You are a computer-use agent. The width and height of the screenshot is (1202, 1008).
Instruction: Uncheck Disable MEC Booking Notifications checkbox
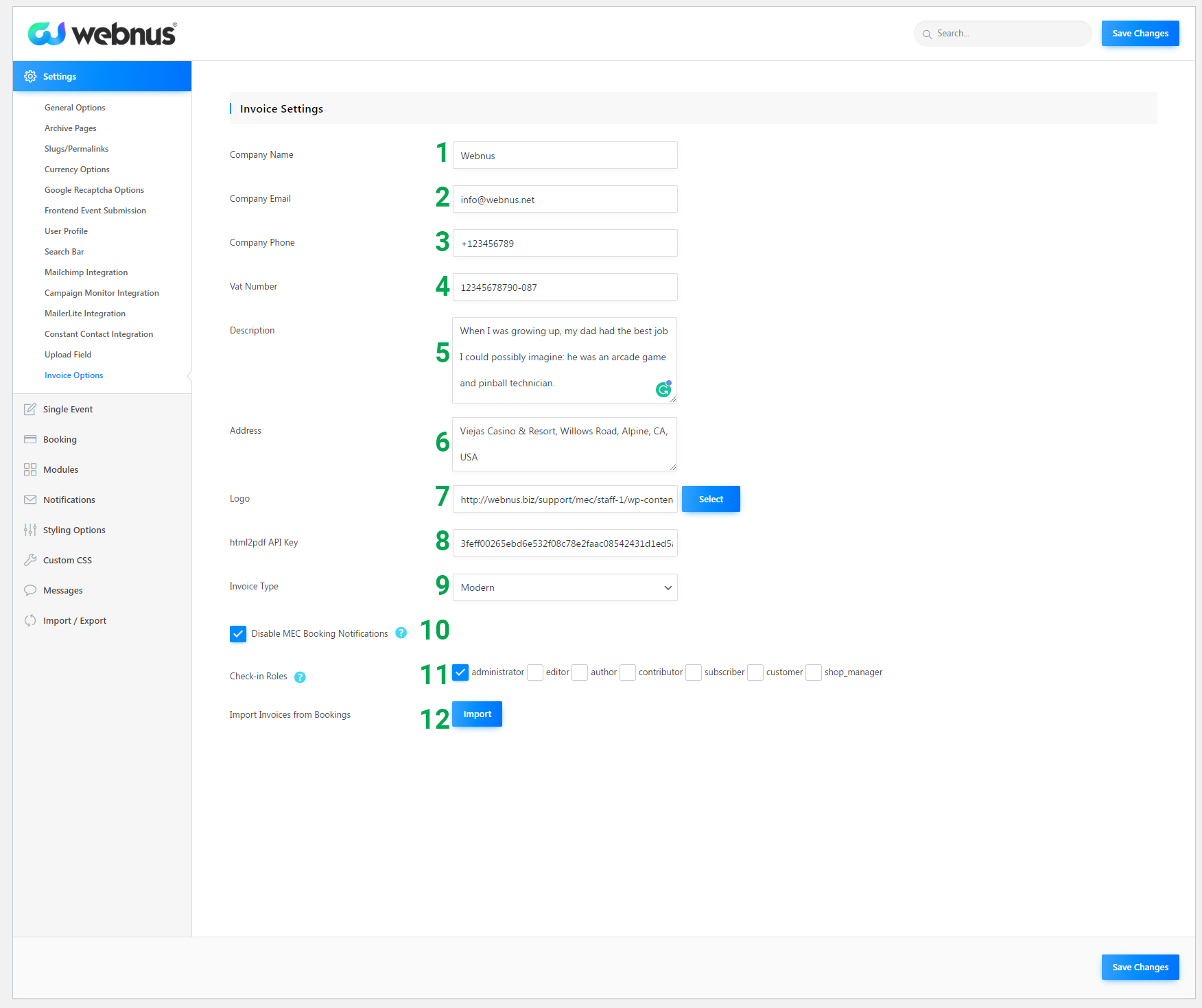pyautogui.click(x=238, y=634)
